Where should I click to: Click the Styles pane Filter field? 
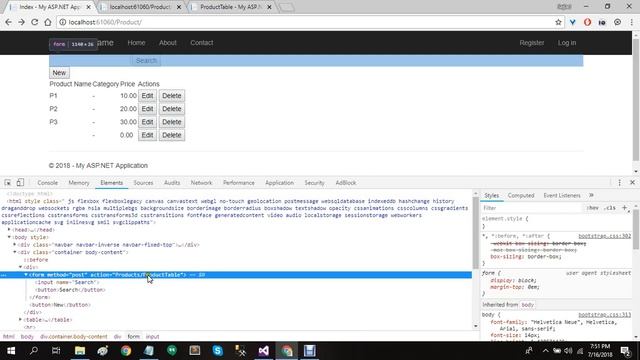click(531, 208)
